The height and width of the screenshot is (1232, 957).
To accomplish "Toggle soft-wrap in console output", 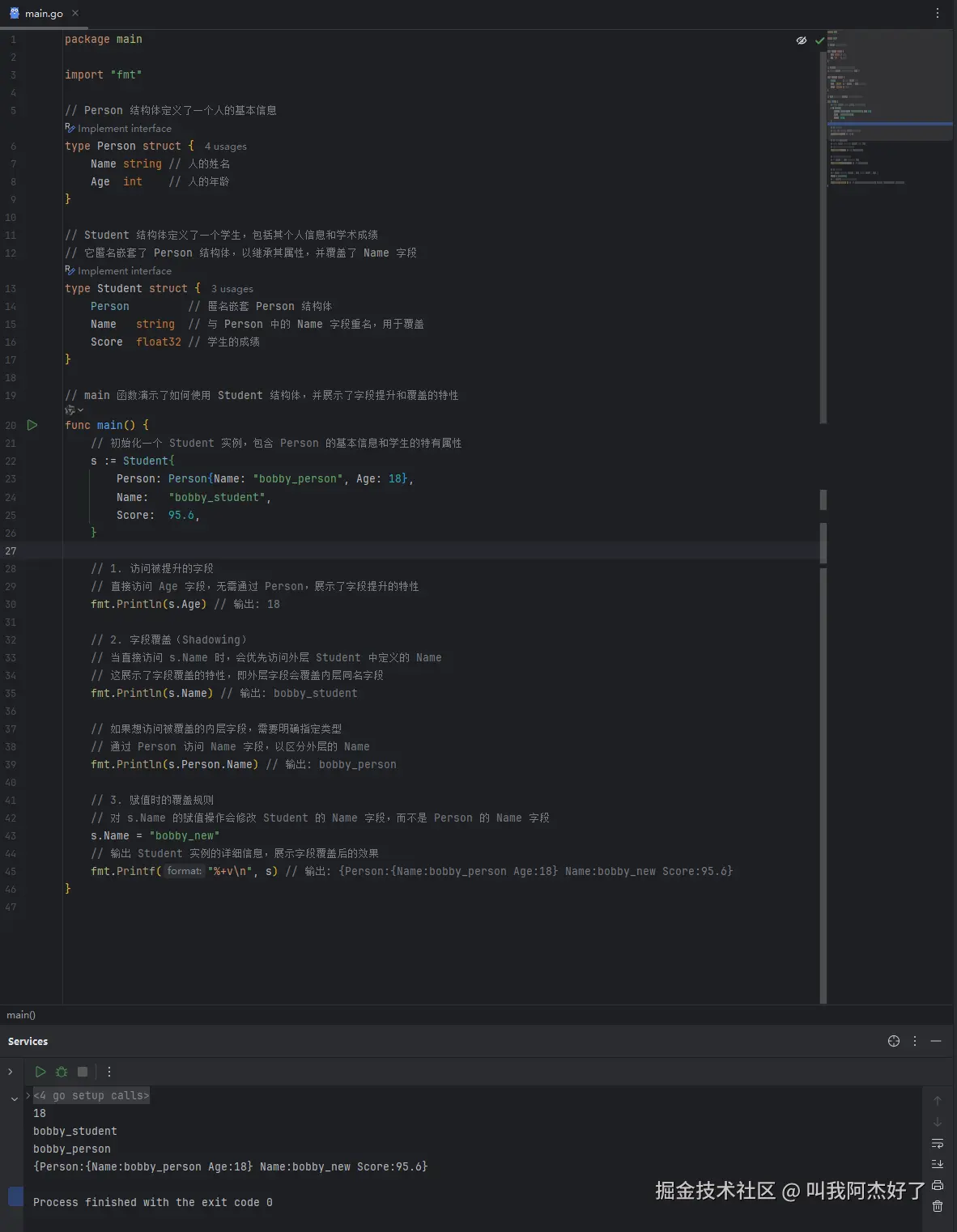I will pos(938,1143).
